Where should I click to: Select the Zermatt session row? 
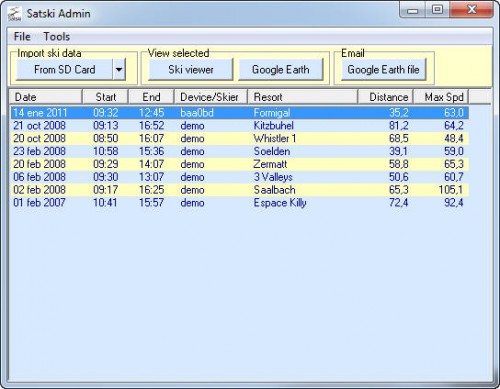(240, 164)
